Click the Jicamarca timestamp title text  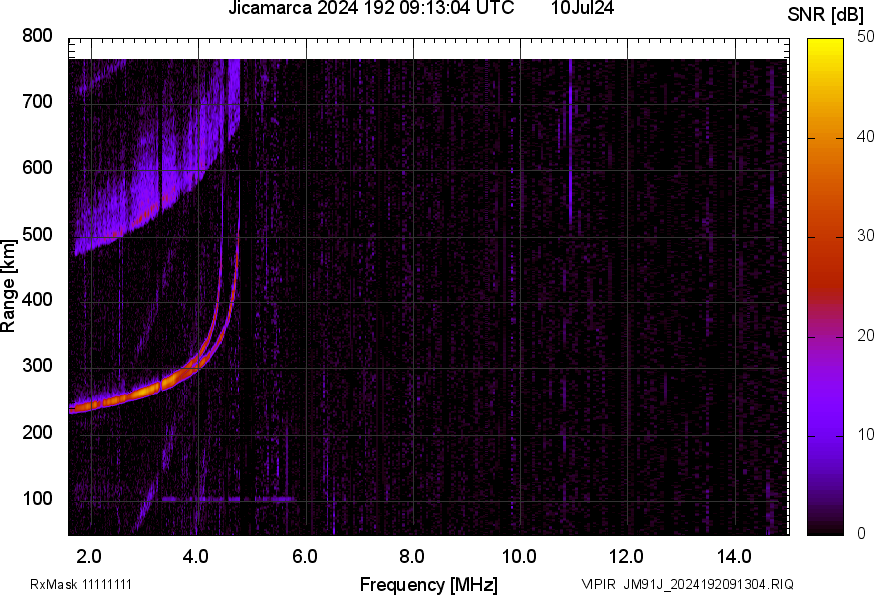(371, 9)
